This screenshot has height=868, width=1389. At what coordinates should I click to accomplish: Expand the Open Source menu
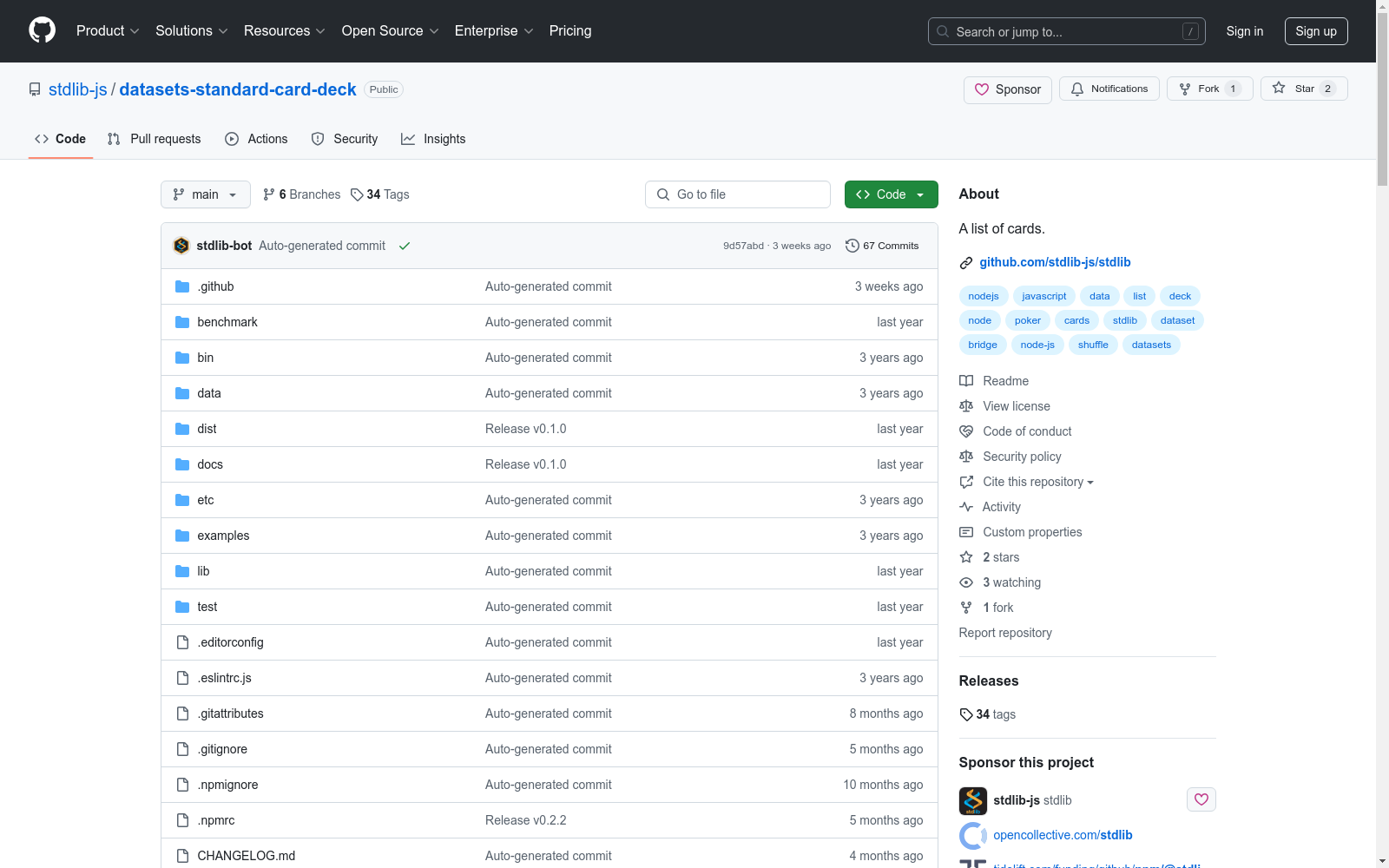tap(391, 31)
